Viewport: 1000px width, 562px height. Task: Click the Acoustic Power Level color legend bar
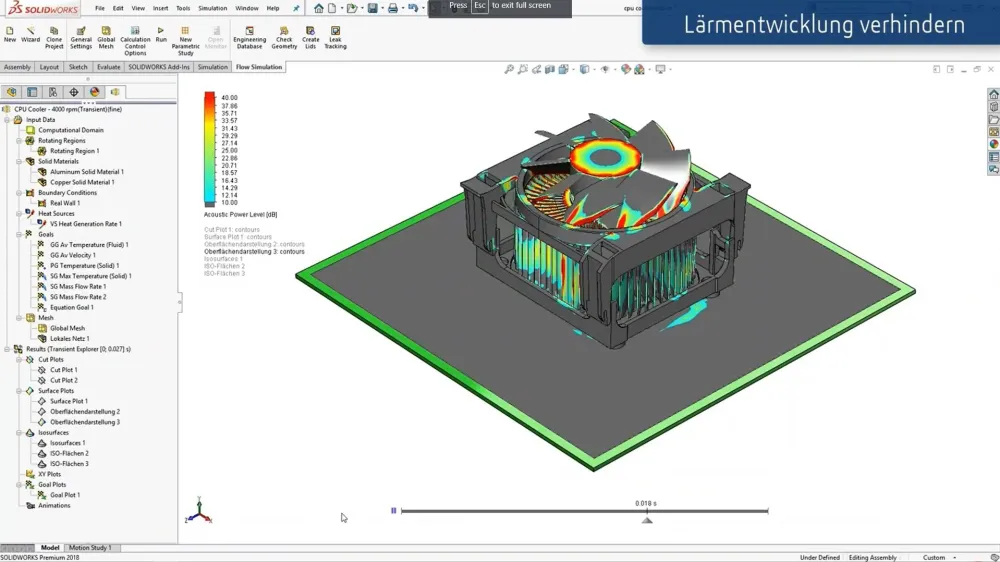[x=209, y=149]
